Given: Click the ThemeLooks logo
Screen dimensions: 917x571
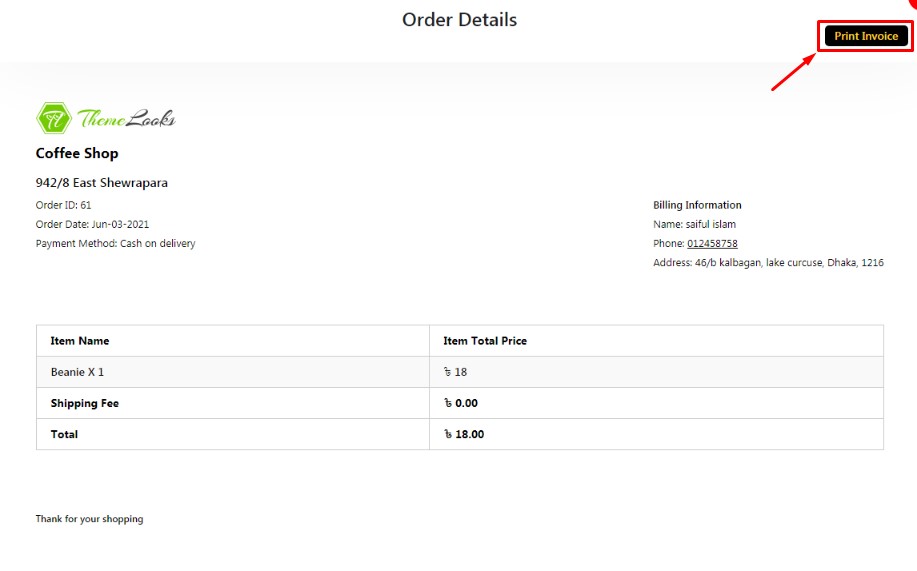Looking at the screenshot, I should (106, 119).
